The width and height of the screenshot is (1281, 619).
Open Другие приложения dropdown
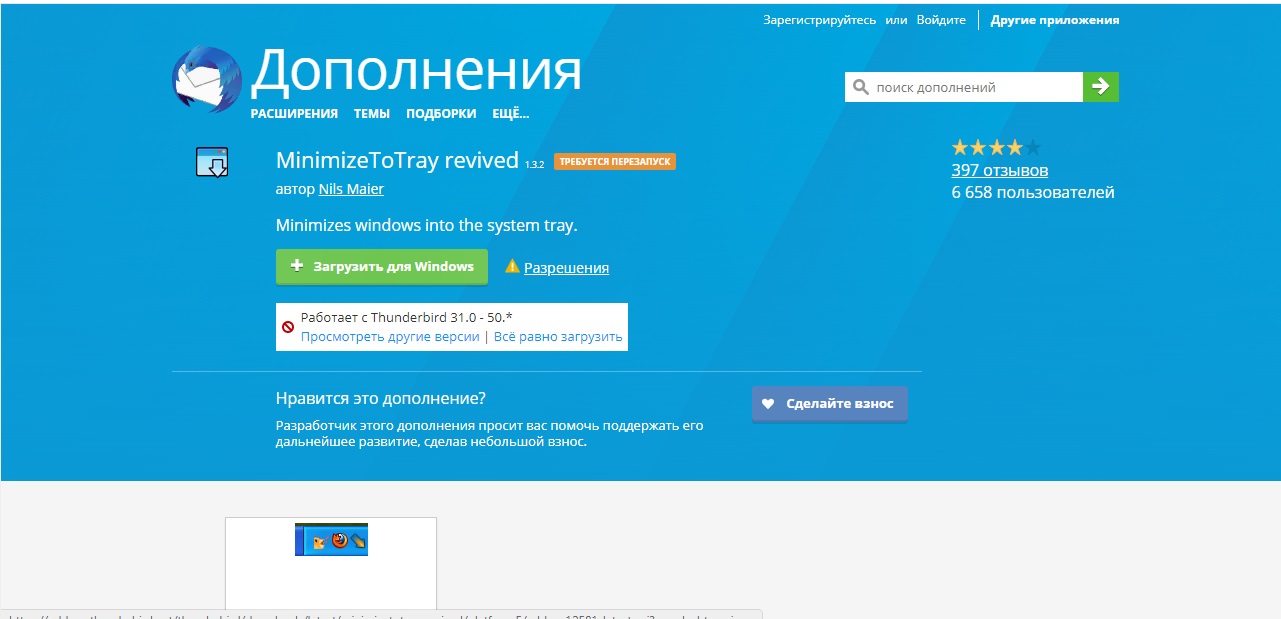[1055, 20]
